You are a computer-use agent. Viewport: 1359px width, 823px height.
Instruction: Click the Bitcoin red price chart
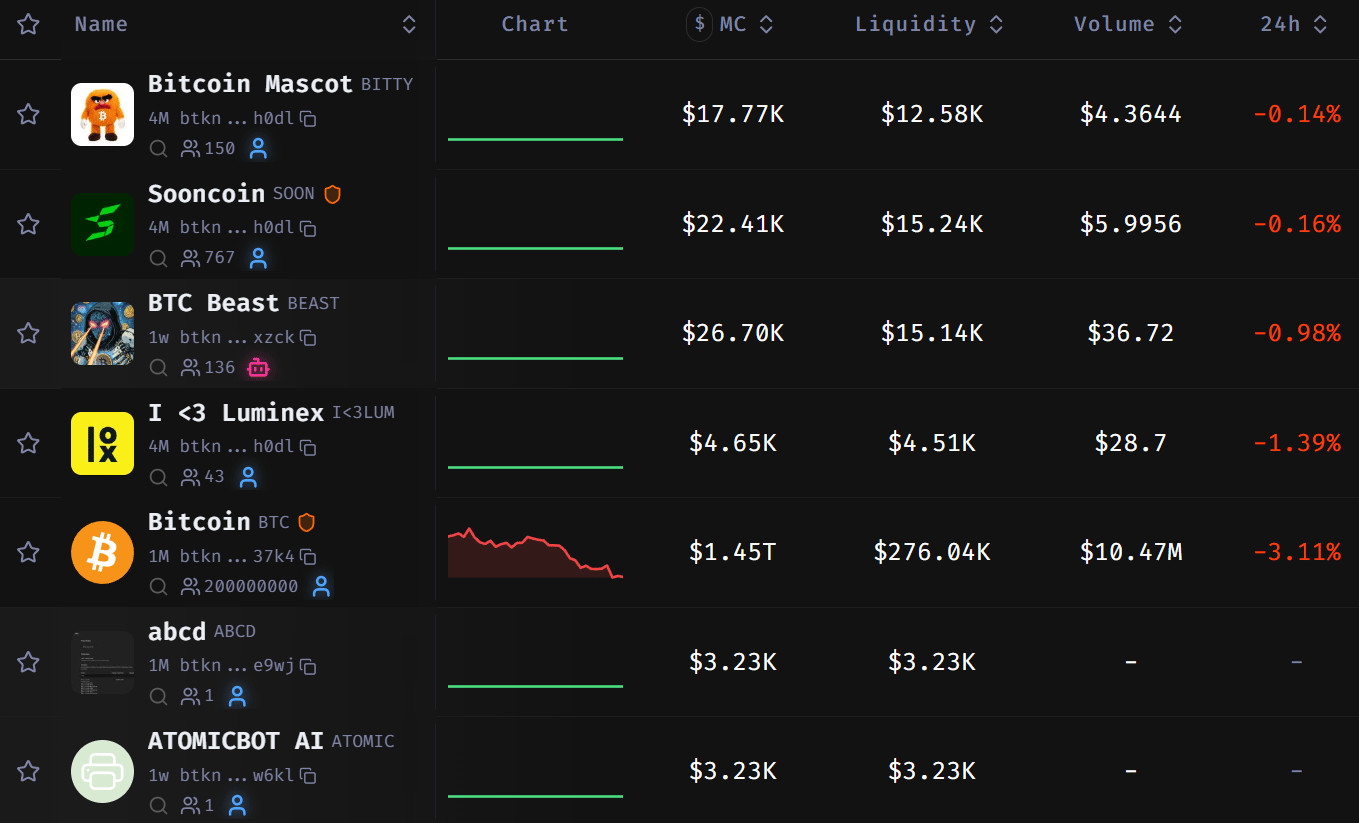[535, 553]
